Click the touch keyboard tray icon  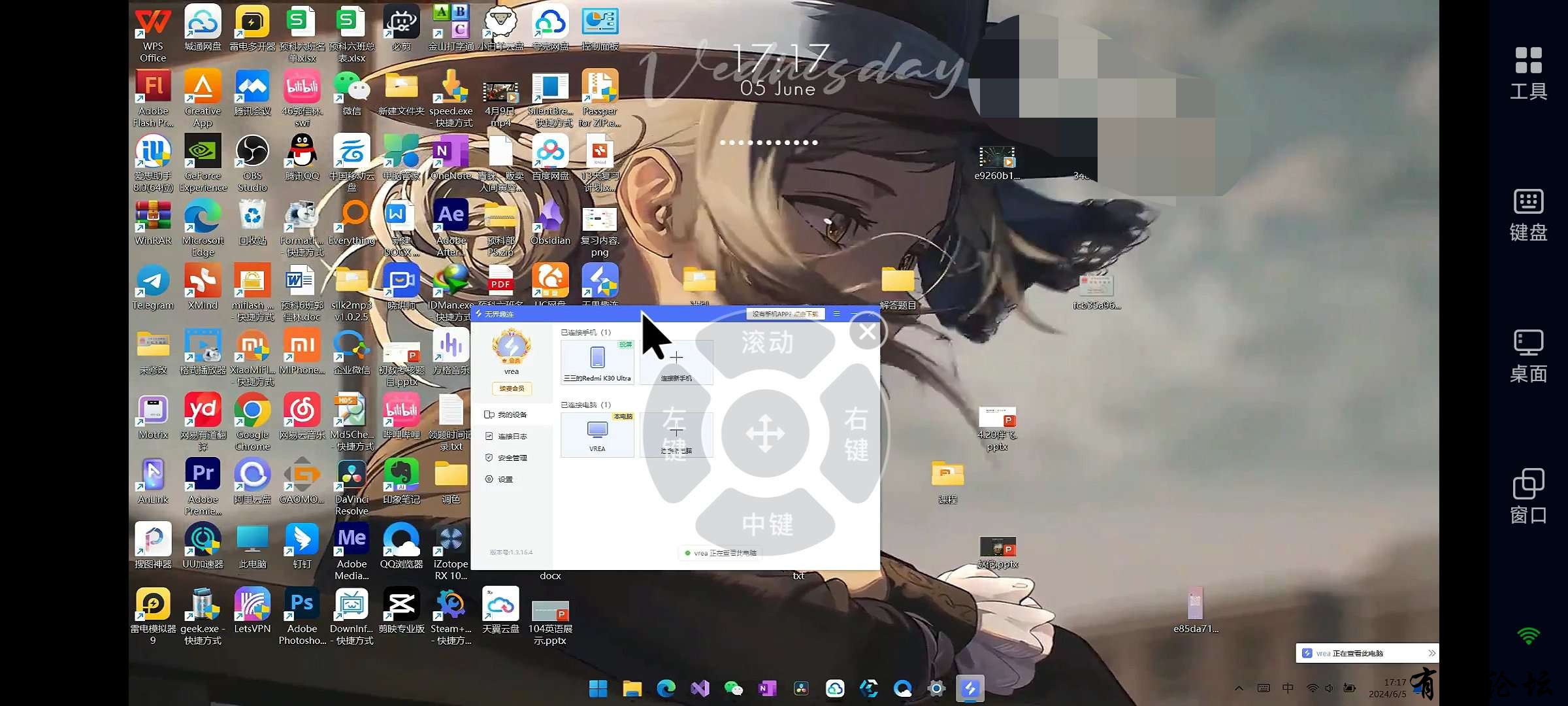(x=1264, y=688)
